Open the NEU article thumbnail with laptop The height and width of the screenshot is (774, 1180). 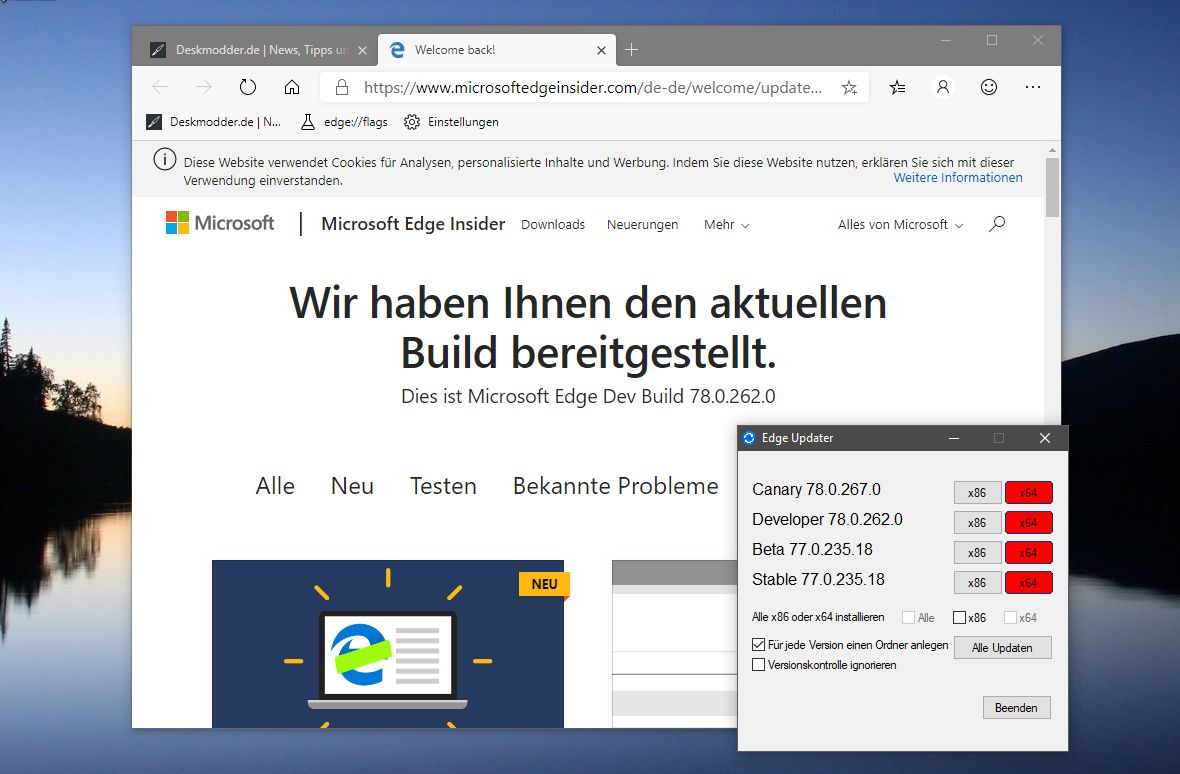coord(388,643)
